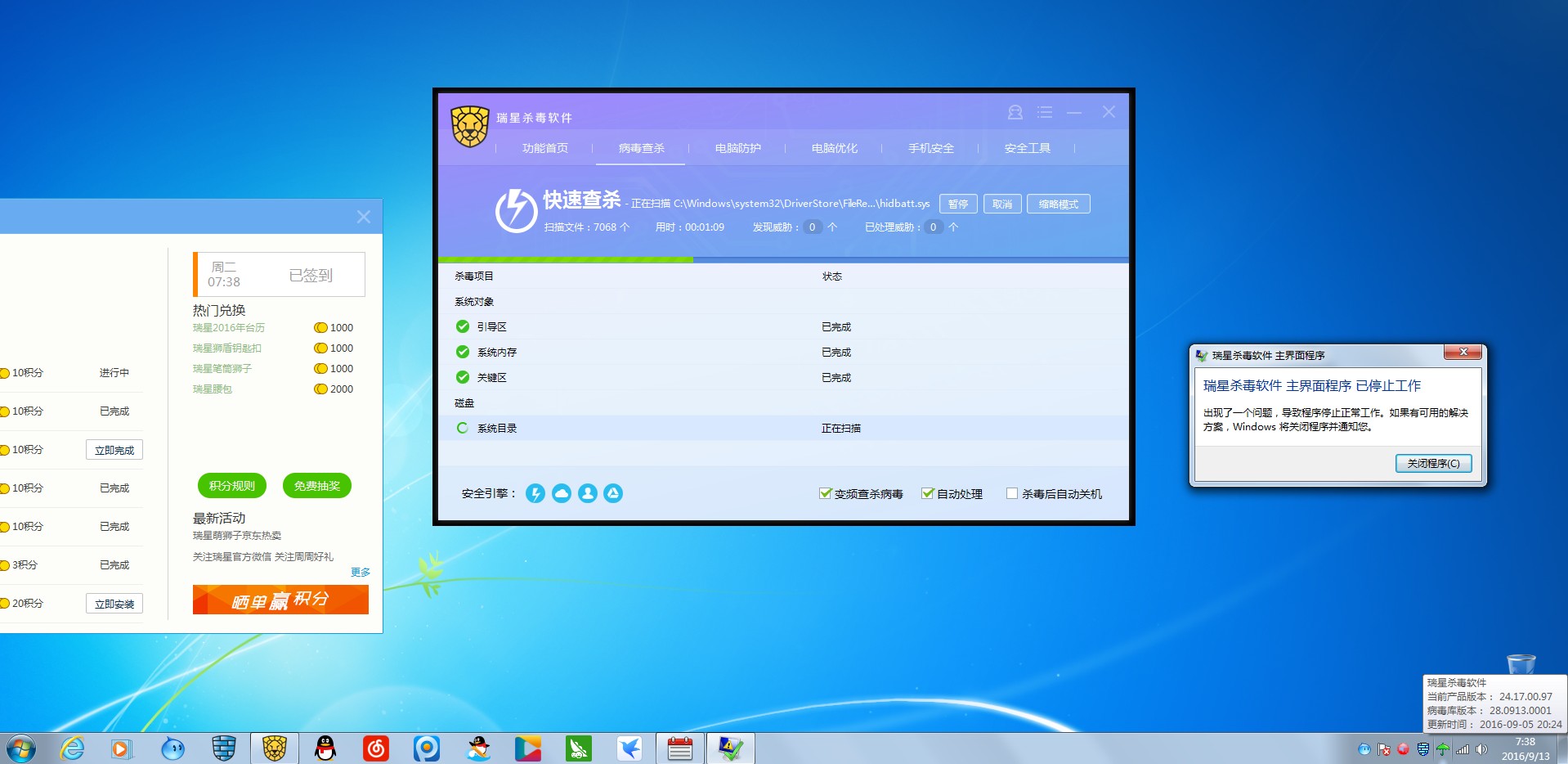The height and width of the screenshot is (764, 1568).
Task: Open the 瑞星2016年台历 reward link
Action: tap(229, 328)
